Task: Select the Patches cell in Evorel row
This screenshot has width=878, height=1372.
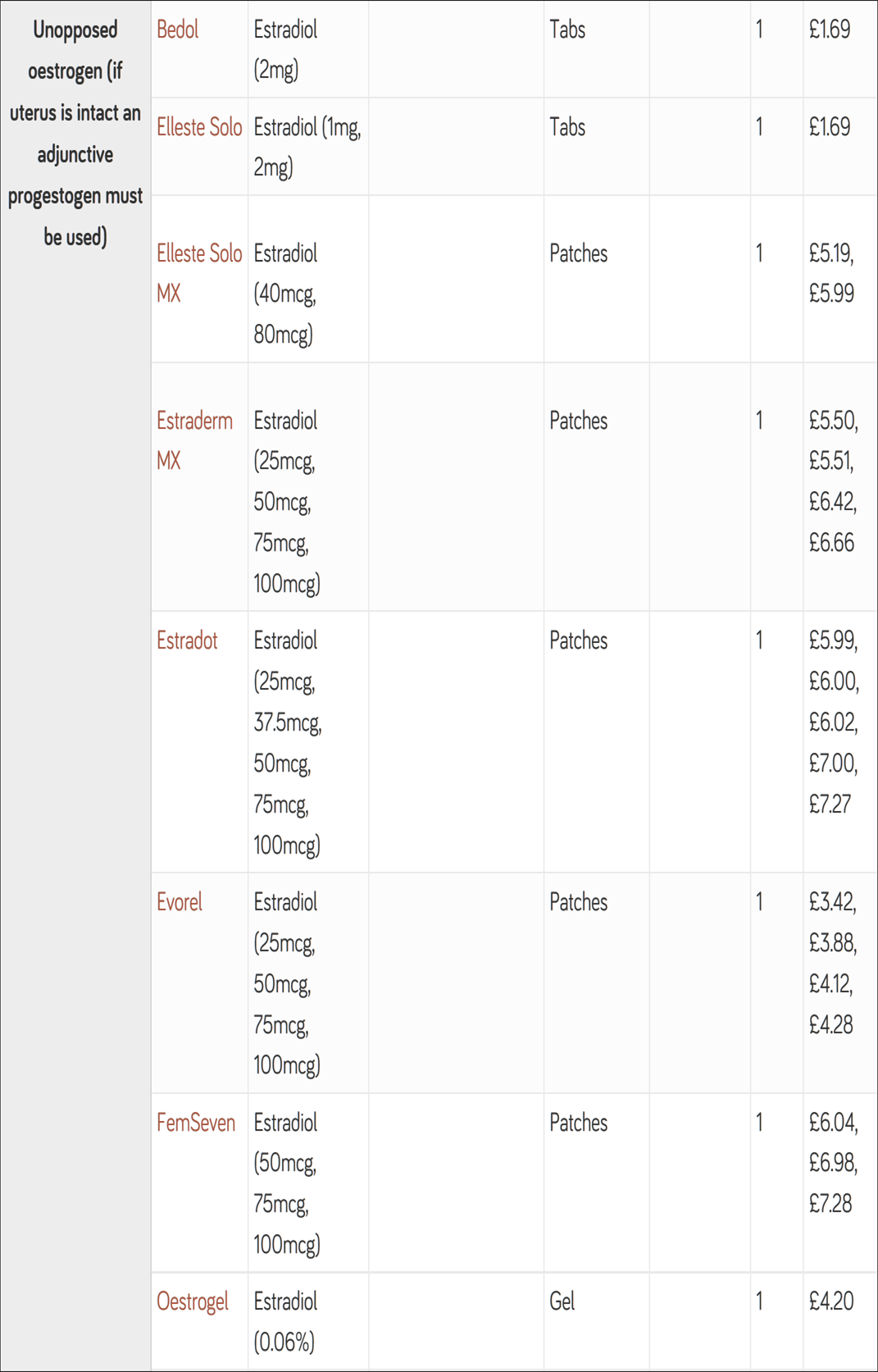Action: (x=596, y=983)
